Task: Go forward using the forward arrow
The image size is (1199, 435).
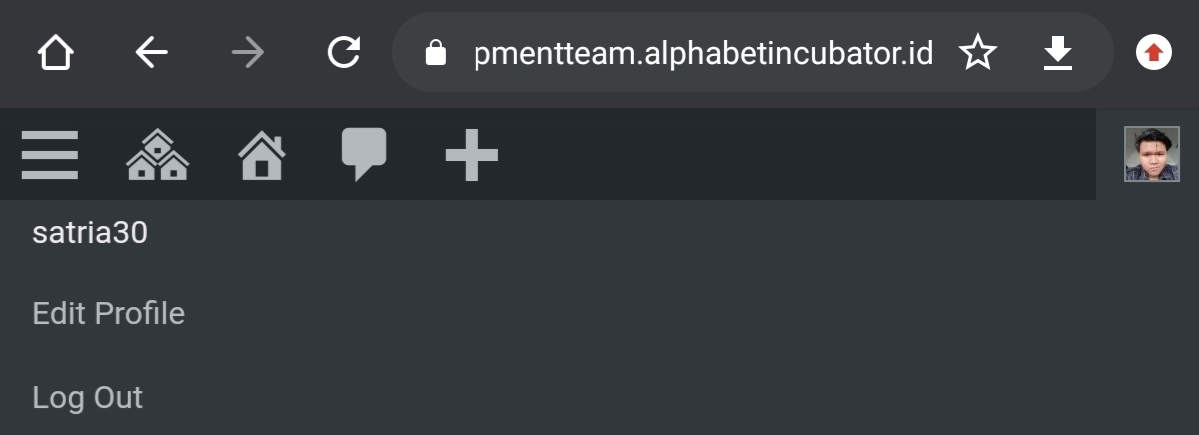Action: (247, 53)
